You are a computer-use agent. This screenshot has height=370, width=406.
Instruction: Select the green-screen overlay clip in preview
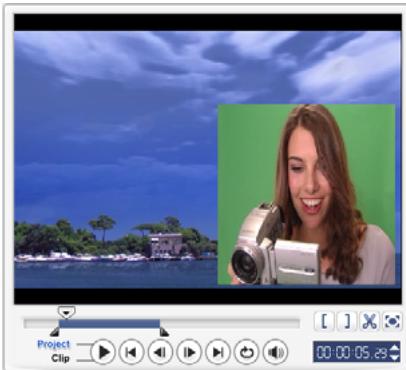306,194
